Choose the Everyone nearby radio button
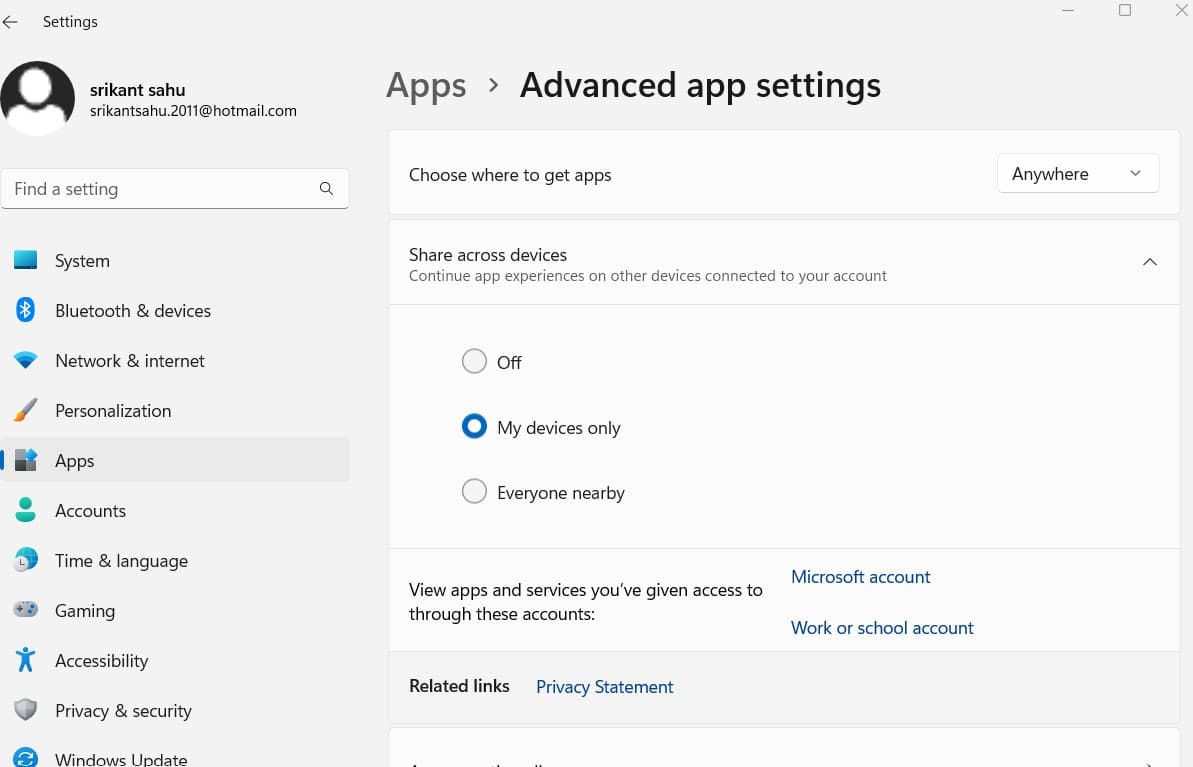 [x=474, y=492]
